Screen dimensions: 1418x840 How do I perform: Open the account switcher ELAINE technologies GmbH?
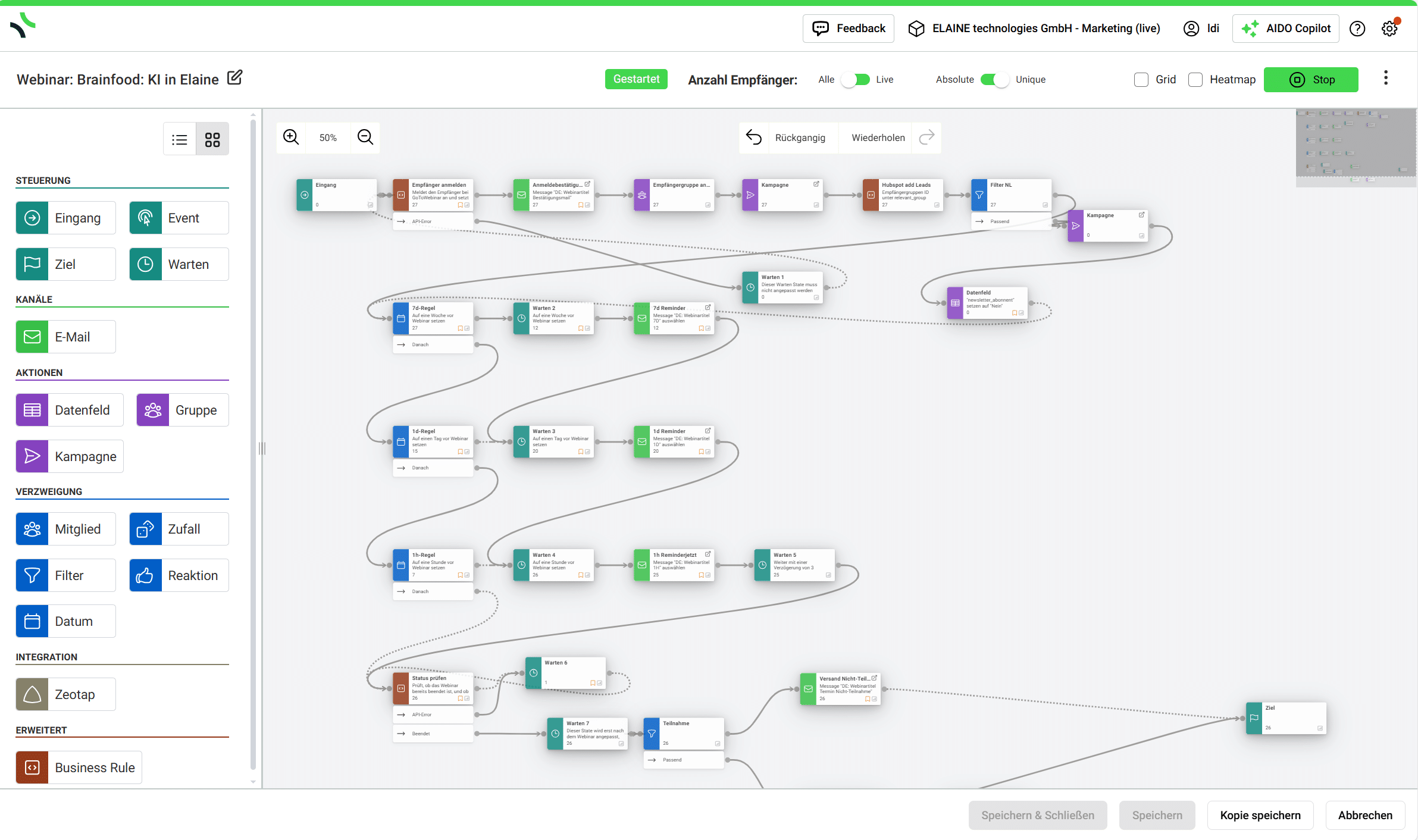(x=1034, y=29)
